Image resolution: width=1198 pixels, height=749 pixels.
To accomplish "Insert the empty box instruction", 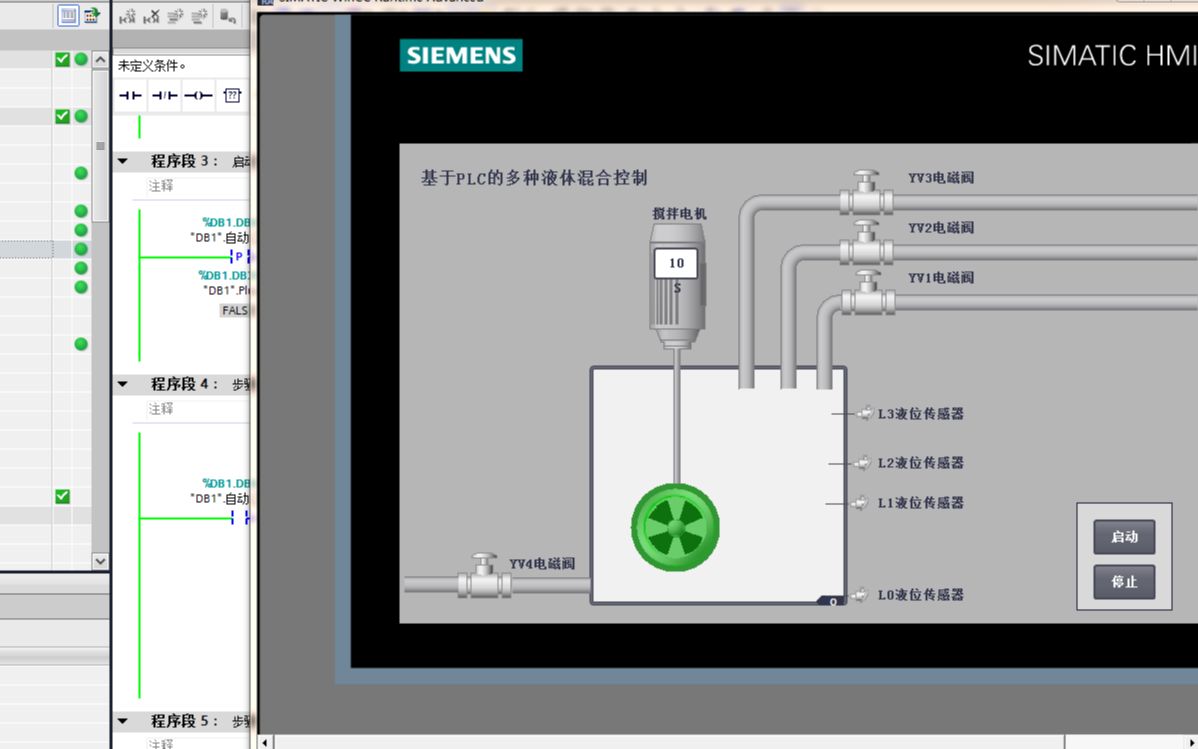I will coord(231,94).
